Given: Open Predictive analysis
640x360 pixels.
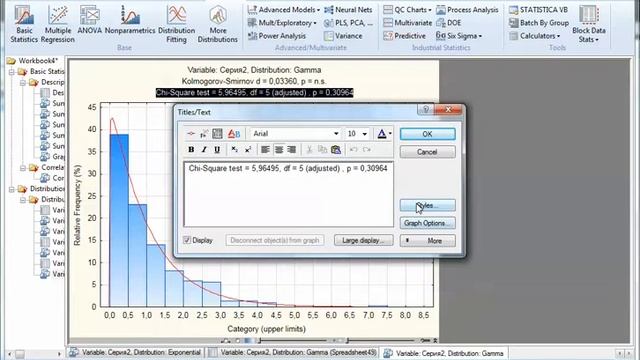Looking at the screenshot, I should tap(404, 36).
